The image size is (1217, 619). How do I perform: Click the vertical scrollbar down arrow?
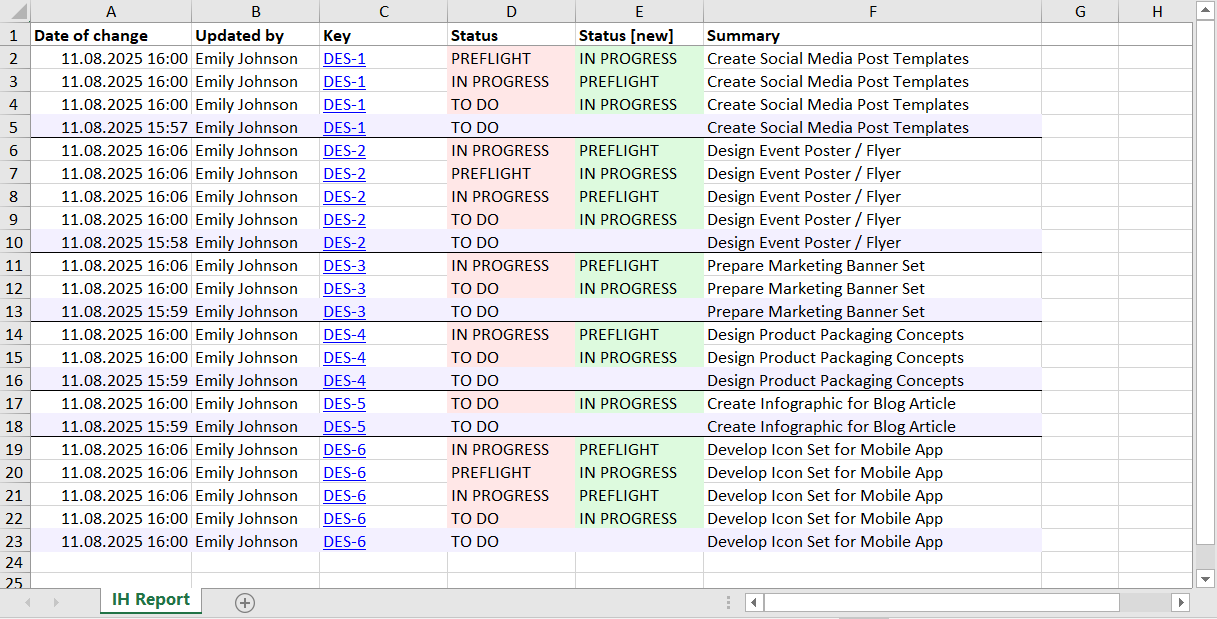point(1205,579)
